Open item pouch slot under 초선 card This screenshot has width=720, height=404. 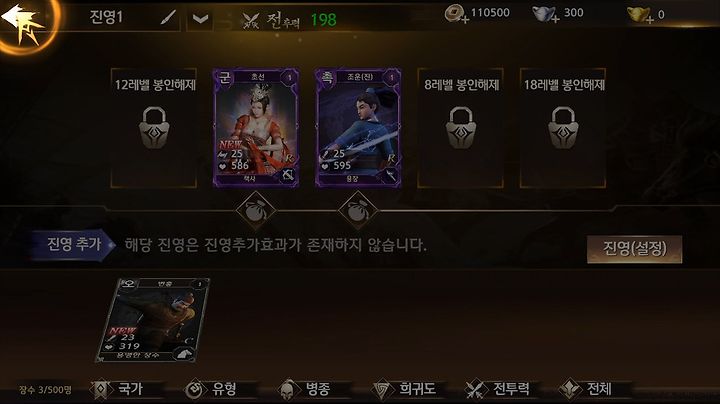[256, 211]
